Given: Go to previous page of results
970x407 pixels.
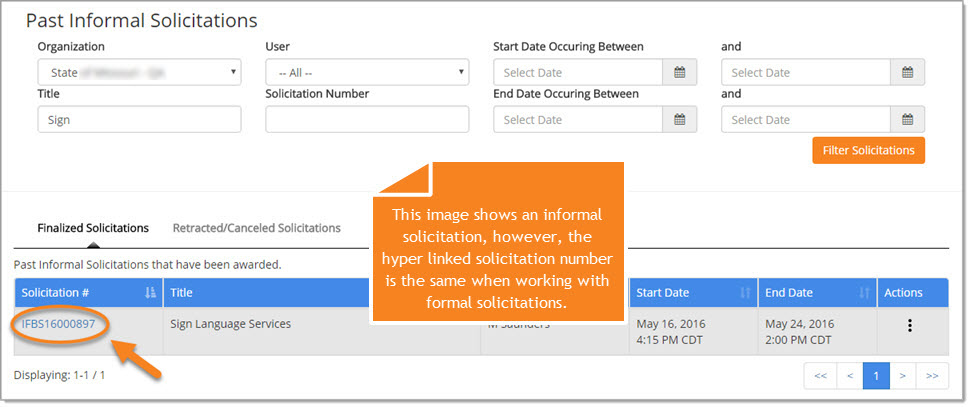Looking at the screenshot, I should [x=850, y=375].
